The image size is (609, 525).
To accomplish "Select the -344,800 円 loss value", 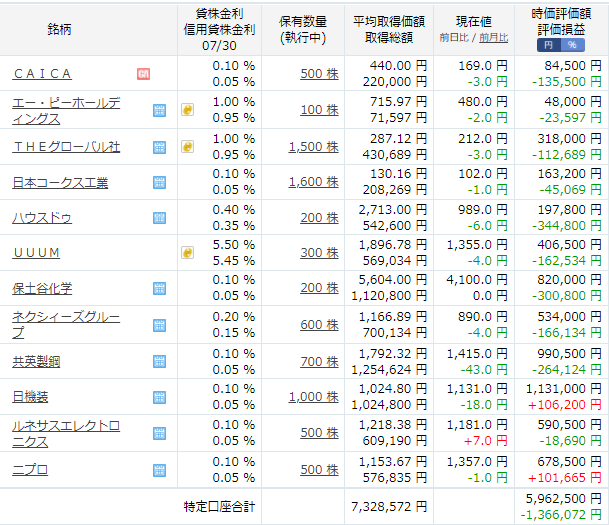I will [x=567, y=226].
